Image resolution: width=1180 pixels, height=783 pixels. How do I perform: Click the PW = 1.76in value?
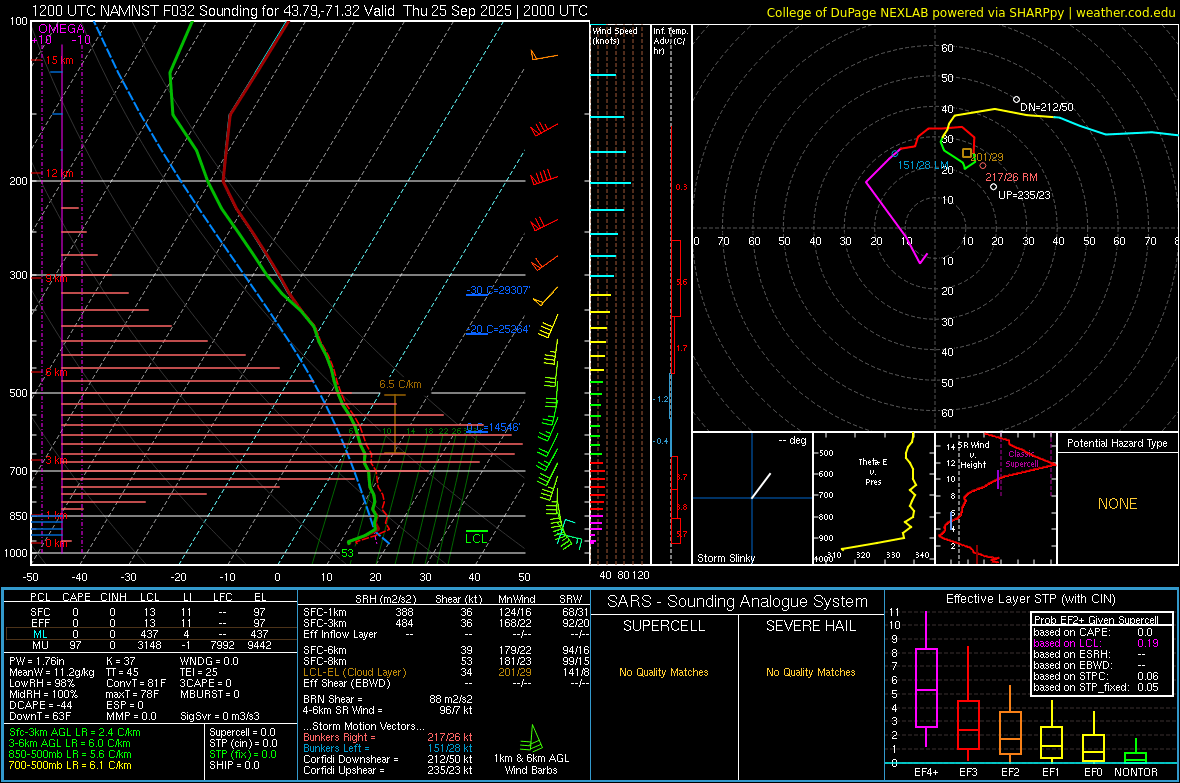click(36, 661)
